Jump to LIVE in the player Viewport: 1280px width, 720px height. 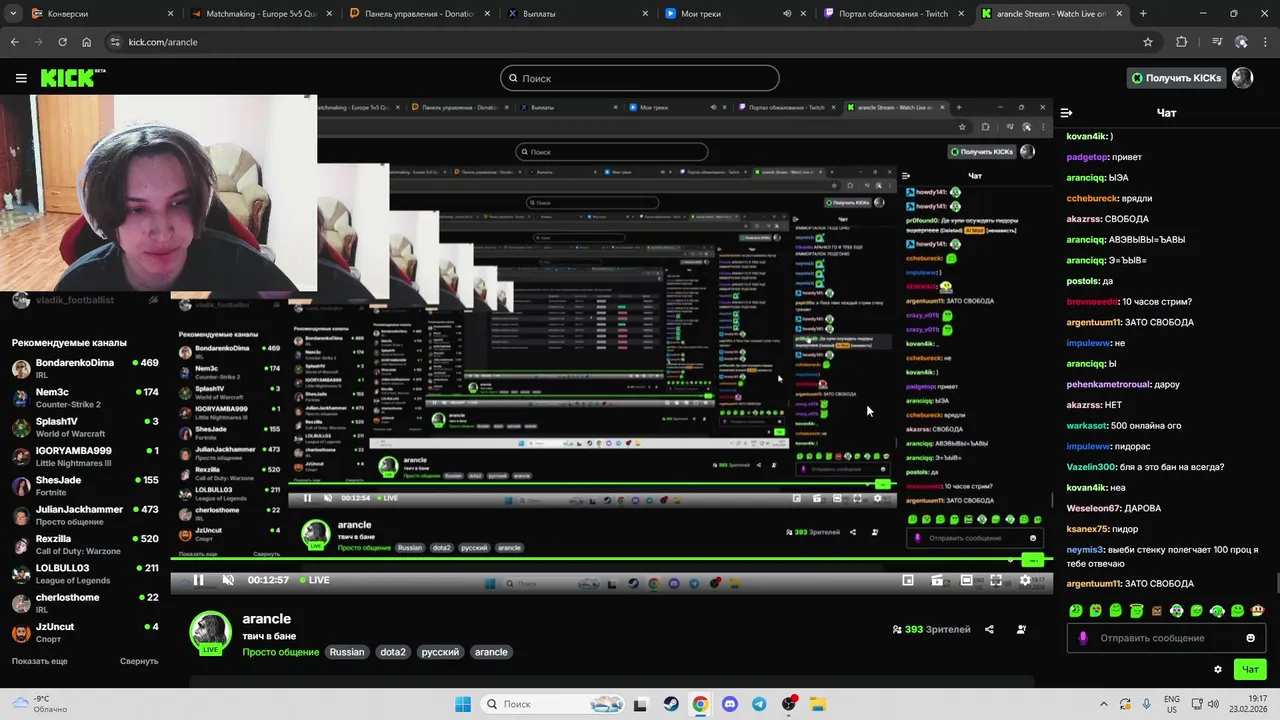pos(313,580)
